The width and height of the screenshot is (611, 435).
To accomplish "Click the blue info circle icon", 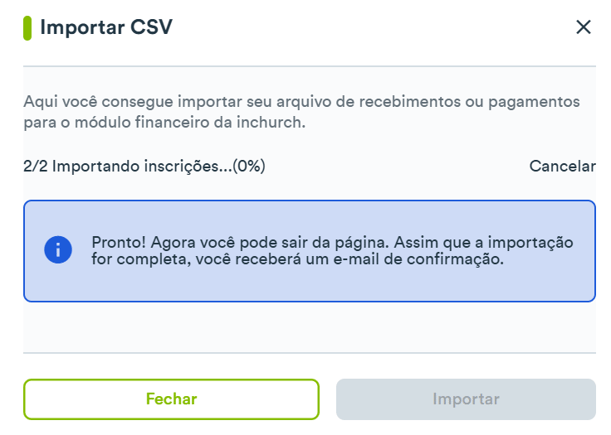I will (x=58, y=250).
